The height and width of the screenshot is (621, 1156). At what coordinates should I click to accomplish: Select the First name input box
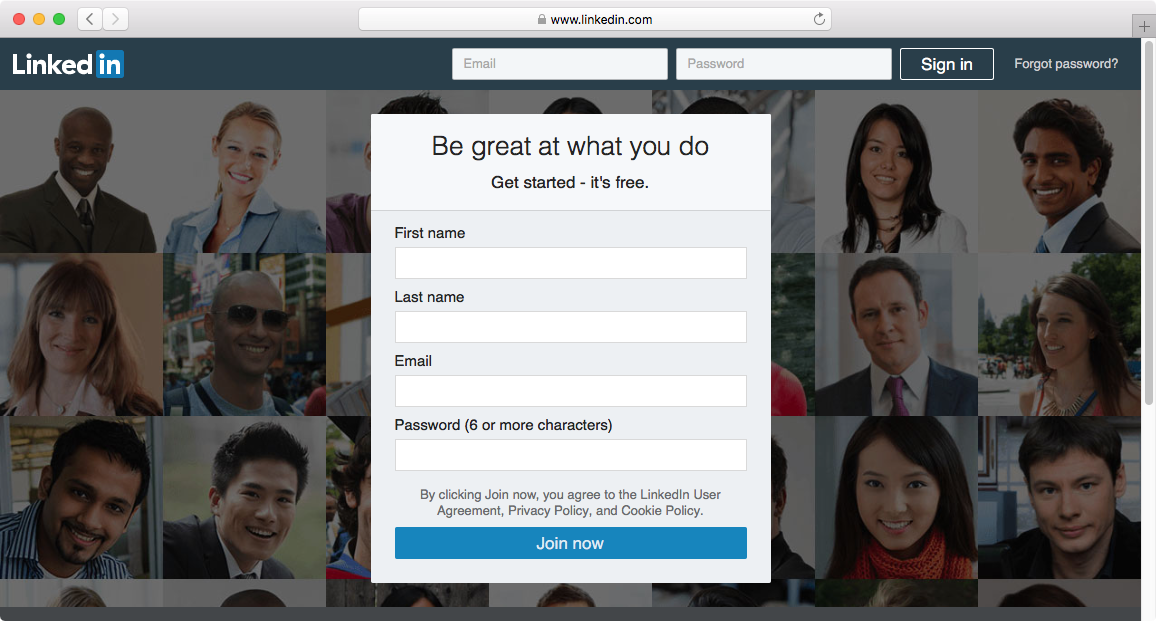[x=571, y=263]
